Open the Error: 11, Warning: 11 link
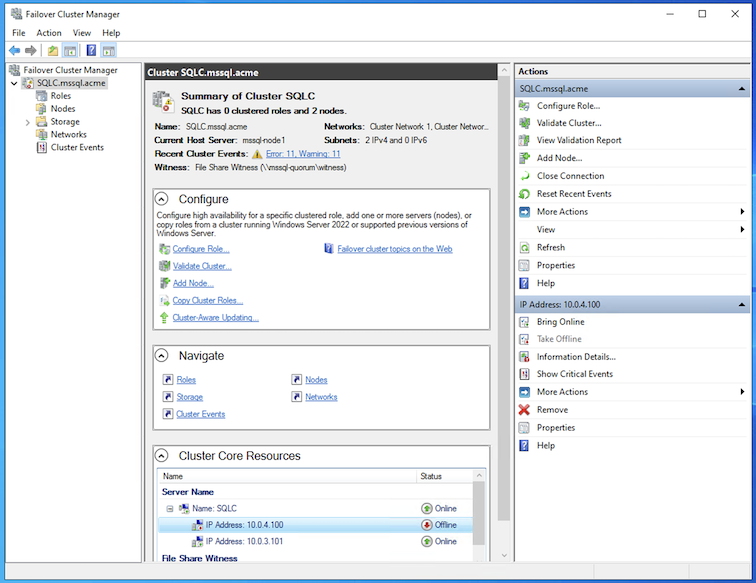 [303, 154]
